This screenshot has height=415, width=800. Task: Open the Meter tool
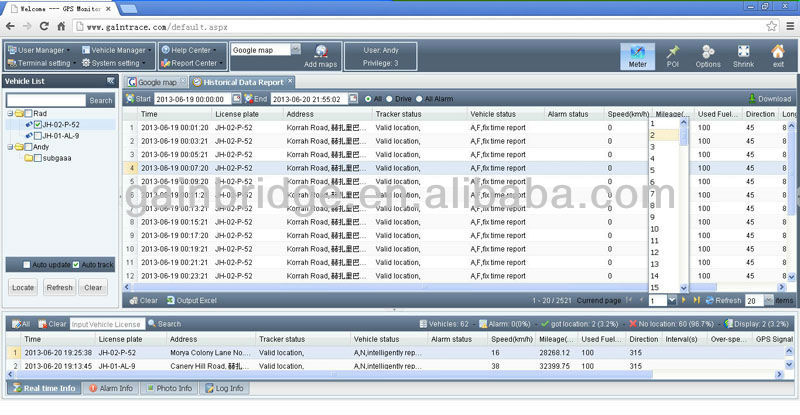pyautogui.click(x=637, y=56)
